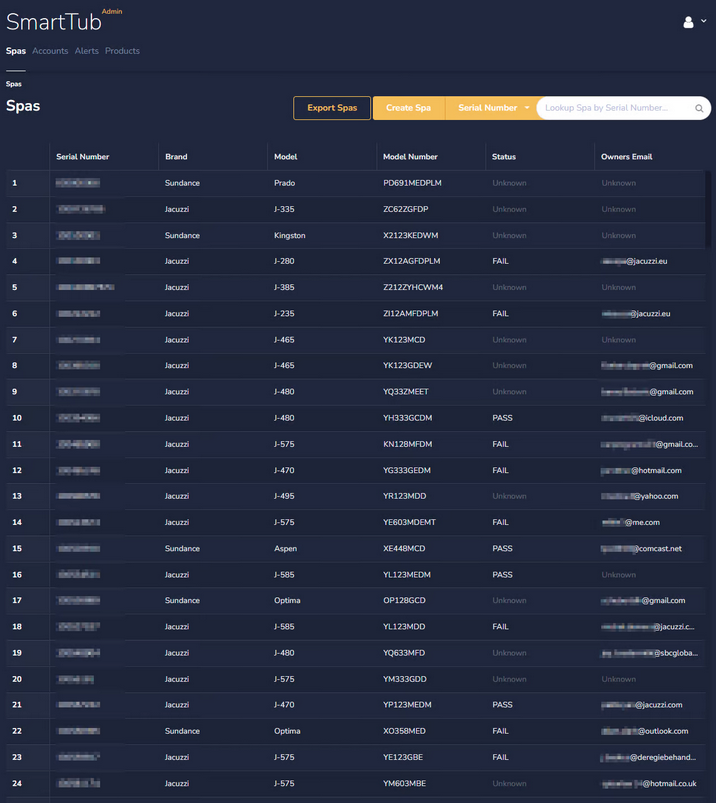Click the jacuzzi.com owner email in row 21
The image size is (716, 803).
click(642, 705)
